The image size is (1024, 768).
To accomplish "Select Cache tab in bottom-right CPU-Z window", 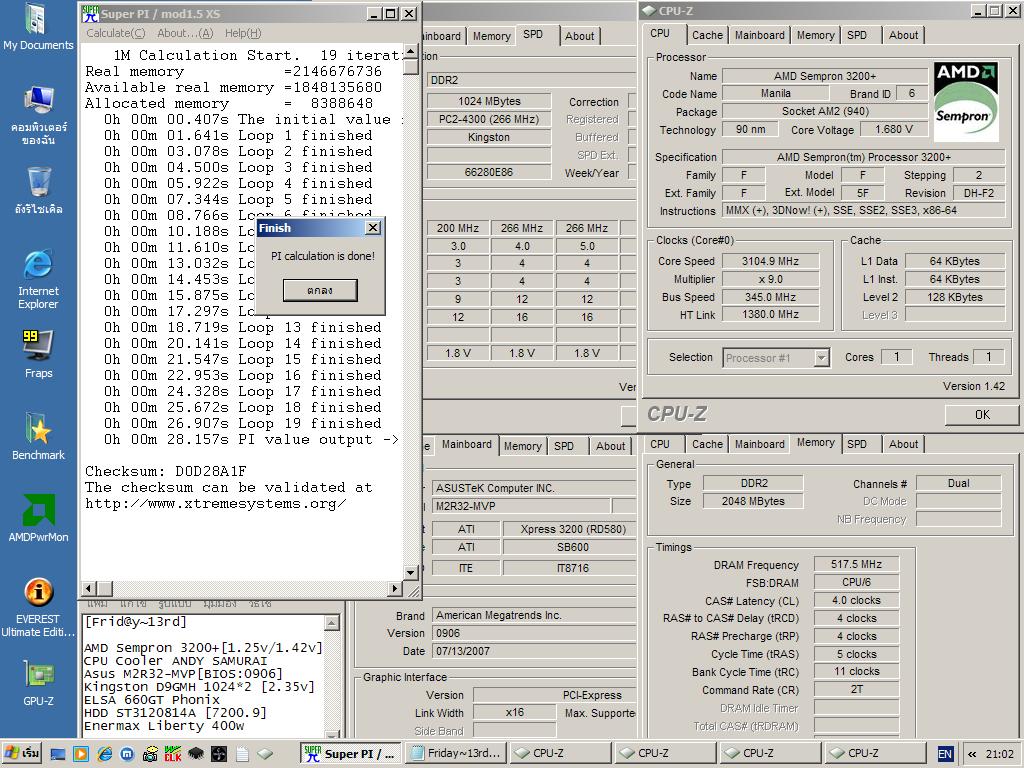I will pos(707,444).
